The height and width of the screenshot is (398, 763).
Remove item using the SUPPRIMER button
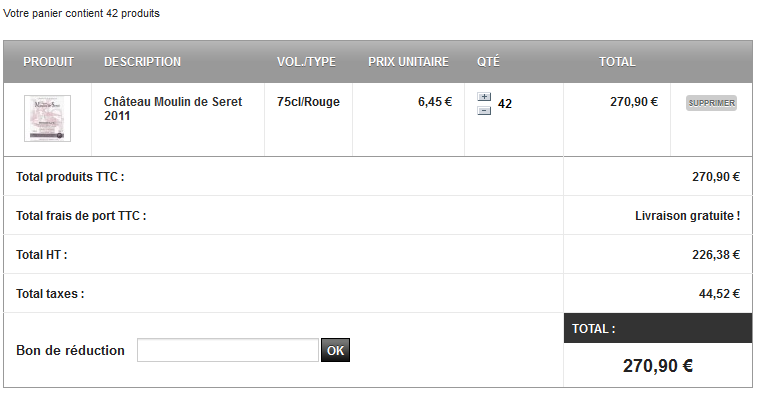tap(711, 103)
